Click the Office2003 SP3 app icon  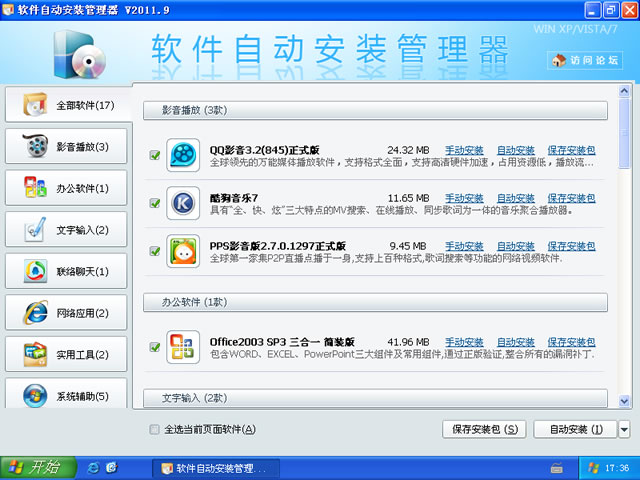183,347
